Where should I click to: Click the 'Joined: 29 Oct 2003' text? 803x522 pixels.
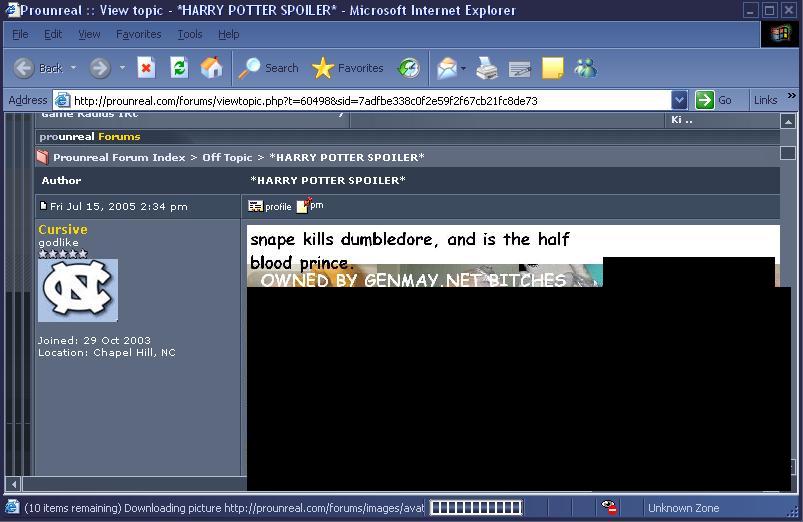coord(94,340)
